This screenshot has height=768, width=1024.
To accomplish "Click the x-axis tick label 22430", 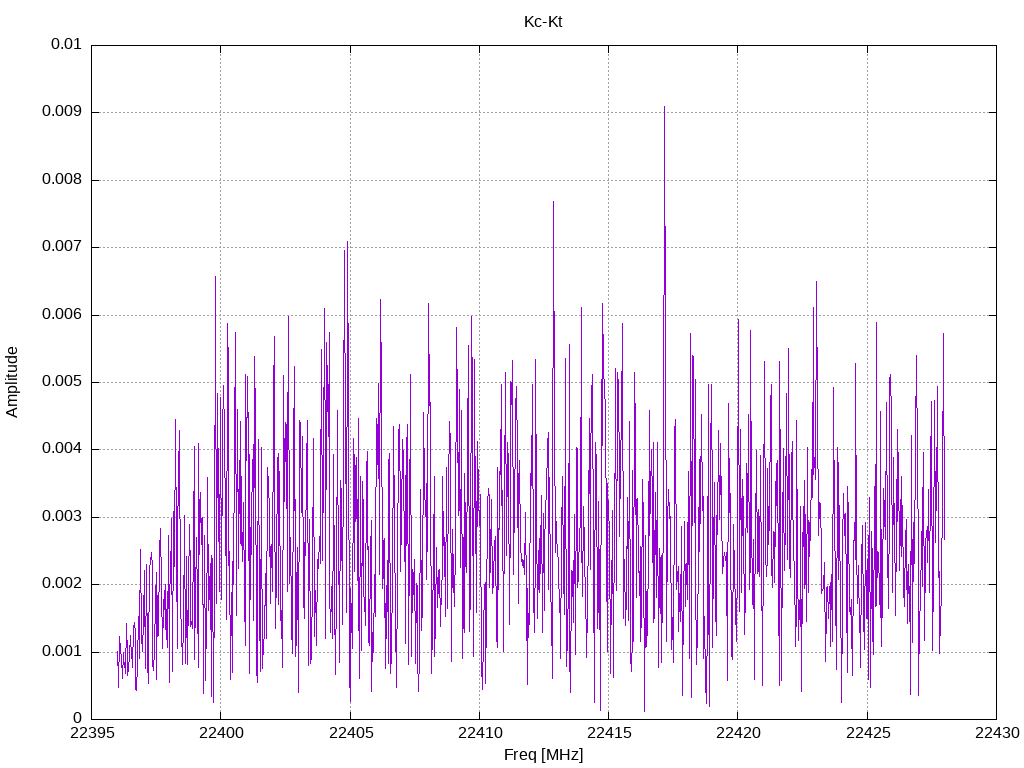I will (x=997, y=733).
